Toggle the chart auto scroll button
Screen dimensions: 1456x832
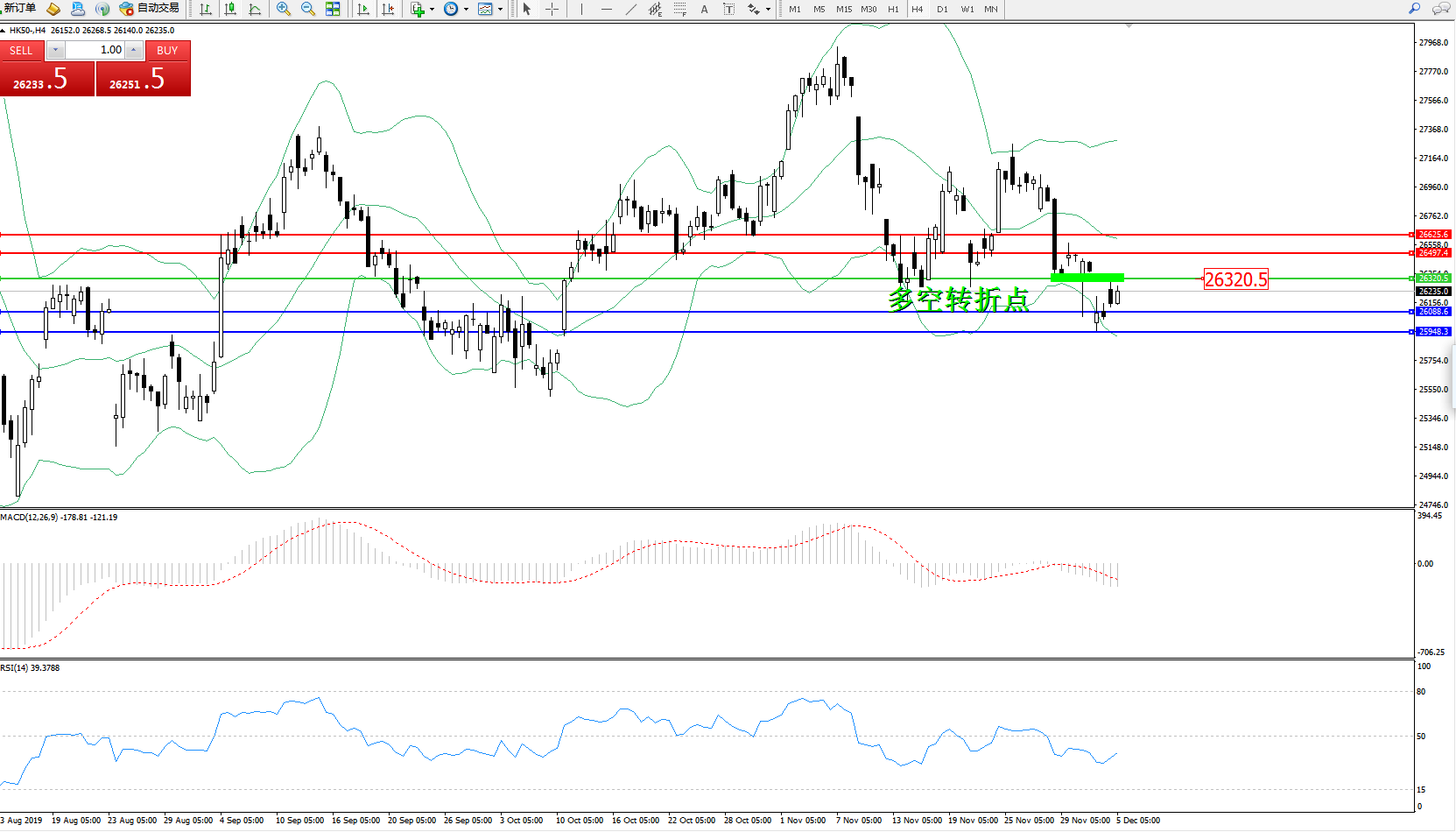point(363,9)
